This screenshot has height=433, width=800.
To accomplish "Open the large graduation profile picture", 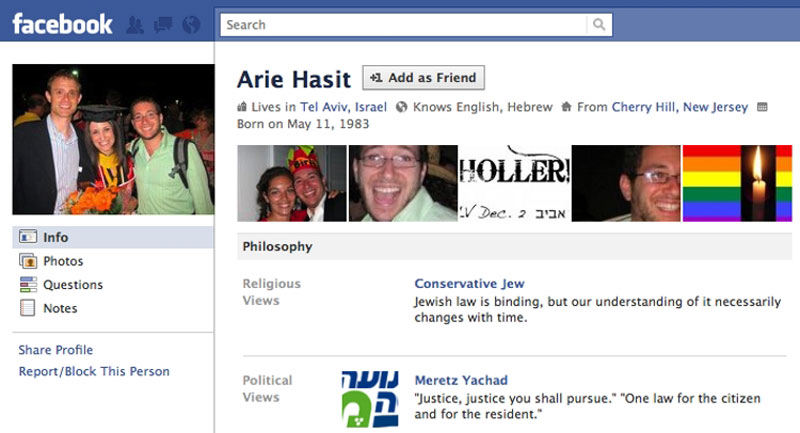I will pos(113,139).
